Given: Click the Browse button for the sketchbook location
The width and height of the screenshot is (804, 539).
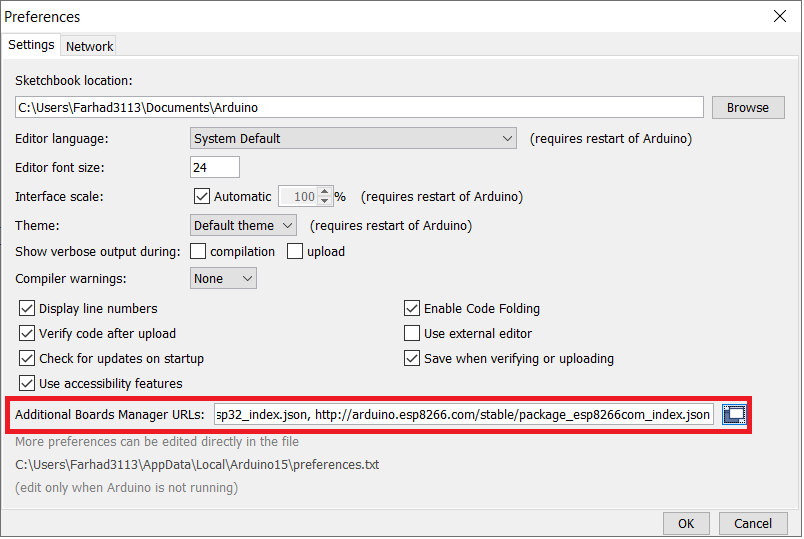Looking at the screenshot, I should point(748,108).
